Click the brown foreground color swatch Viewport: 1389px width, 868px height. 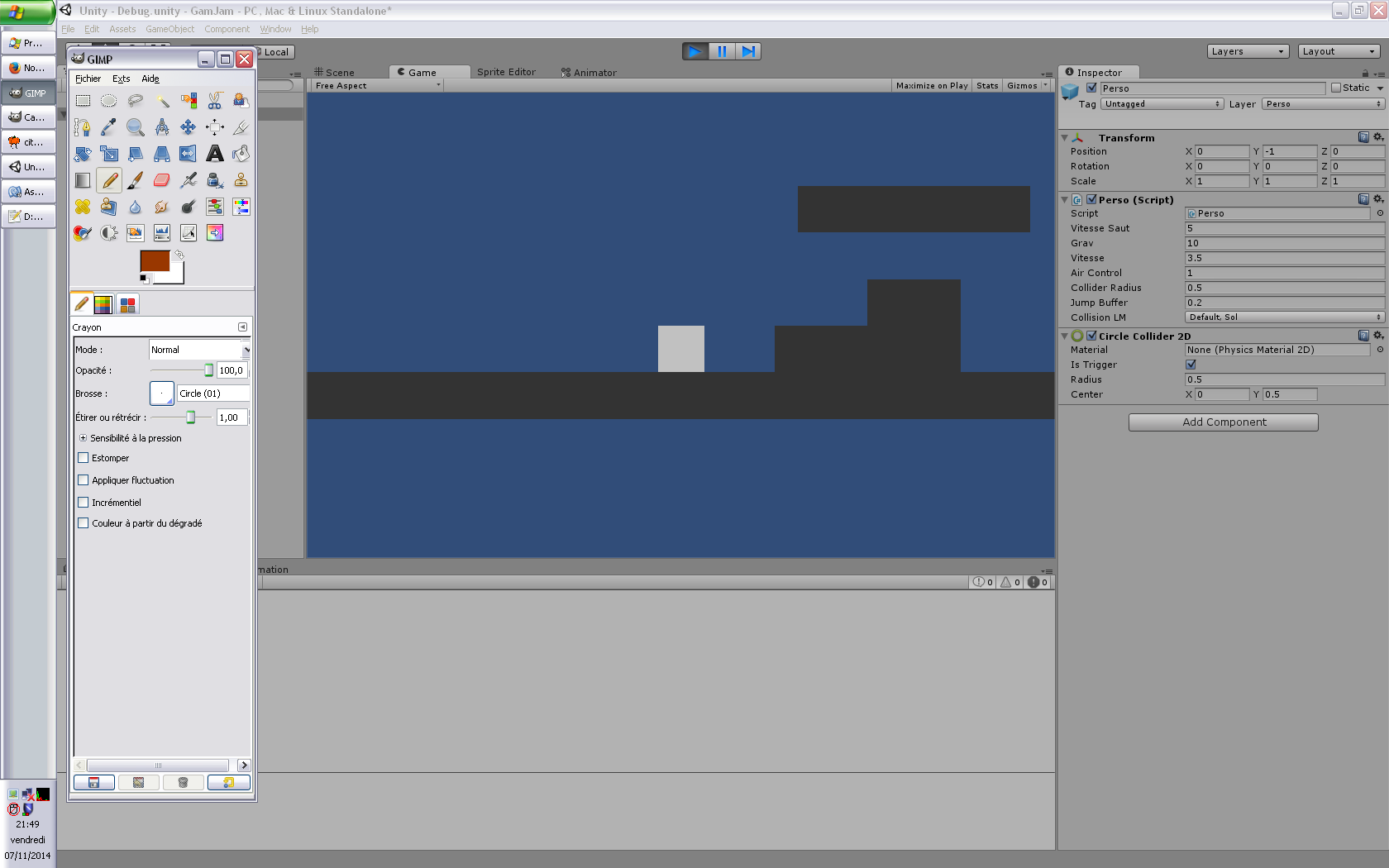(x=154, y=261)
